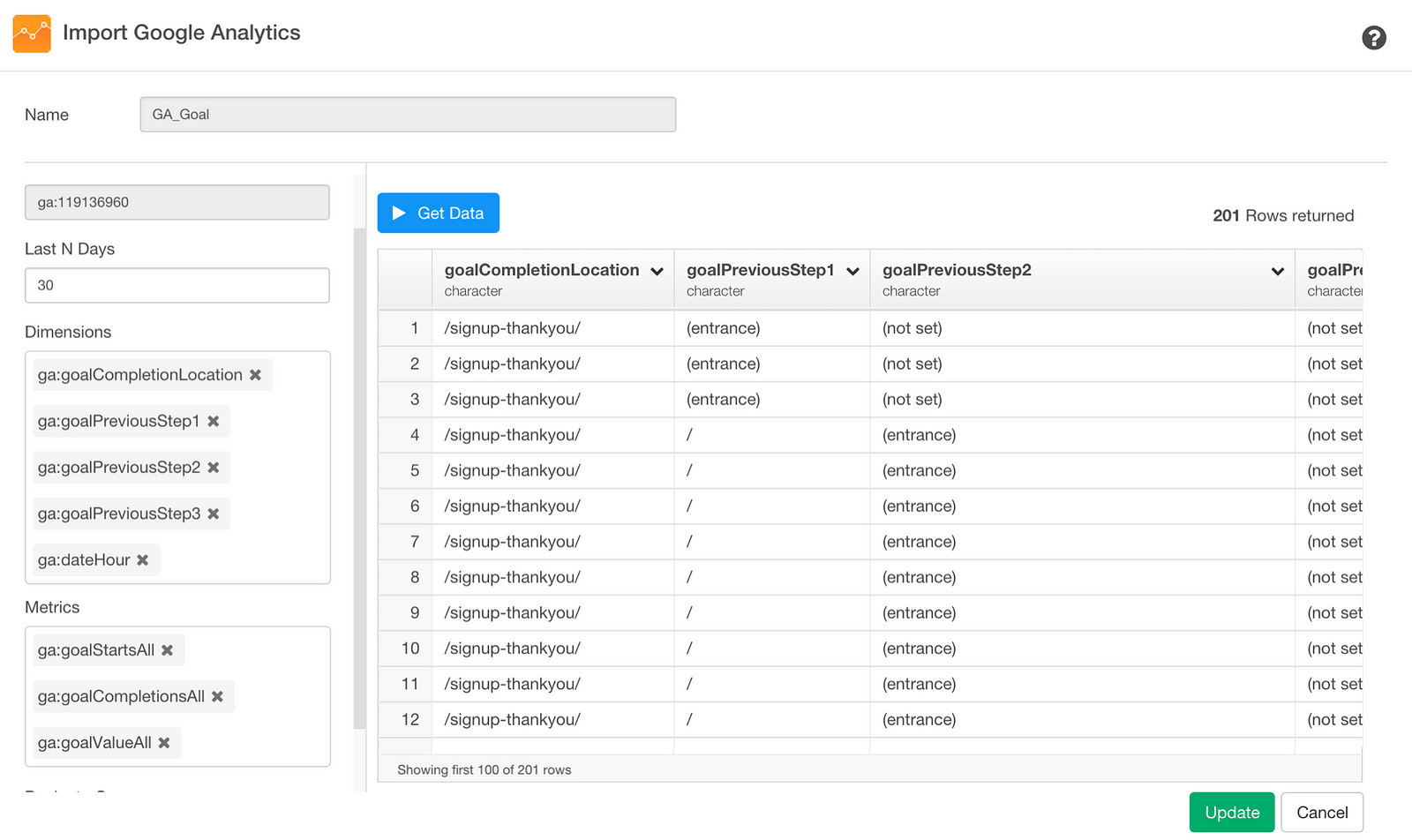The width and height of the screenshot is (1412, 840).
Task: Click row 8 slash cell in goalPreviousStep1
Action: 772,577
